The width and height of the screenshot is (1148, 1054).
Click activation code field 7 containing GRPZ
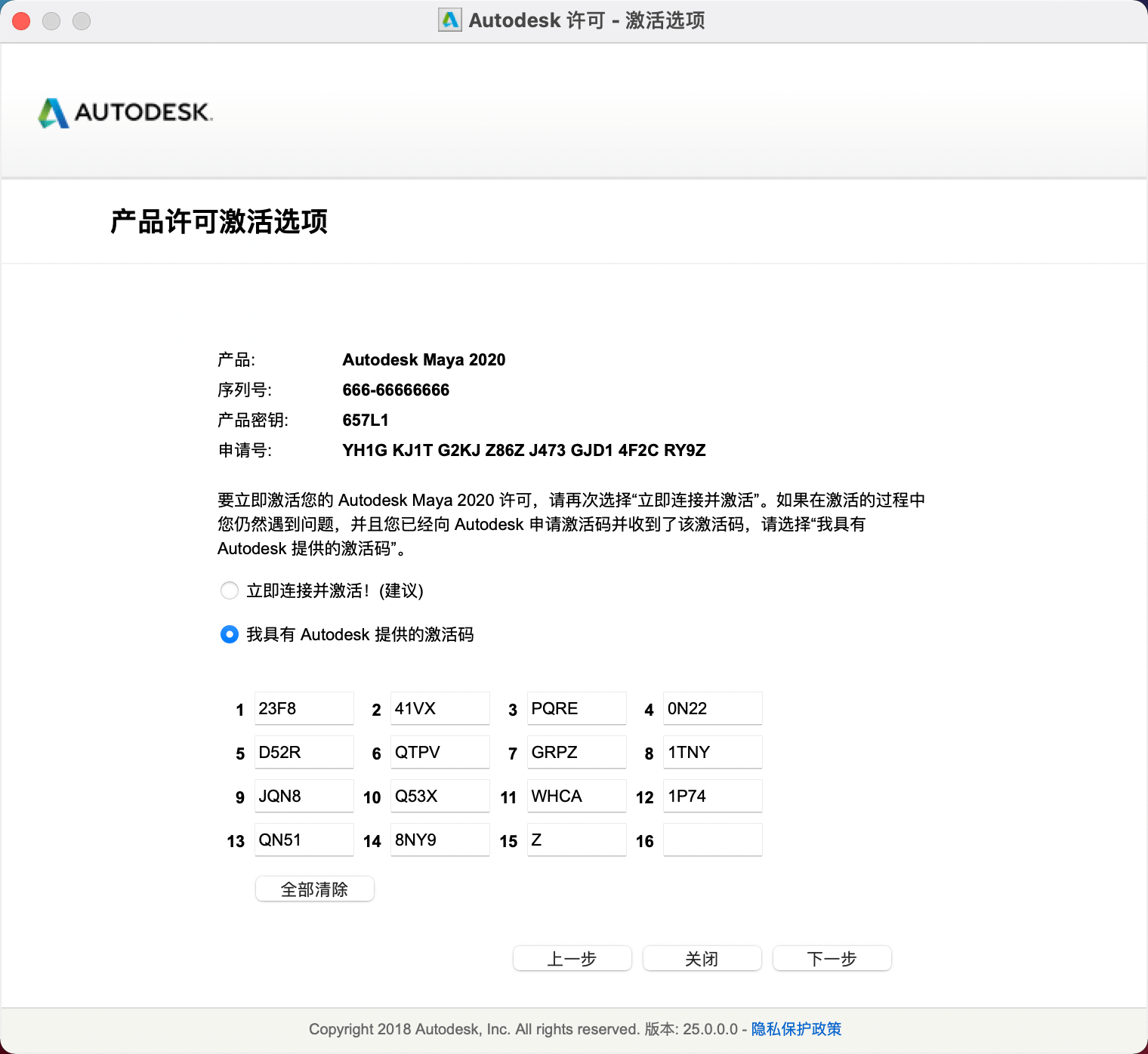[x=577, y=752]
